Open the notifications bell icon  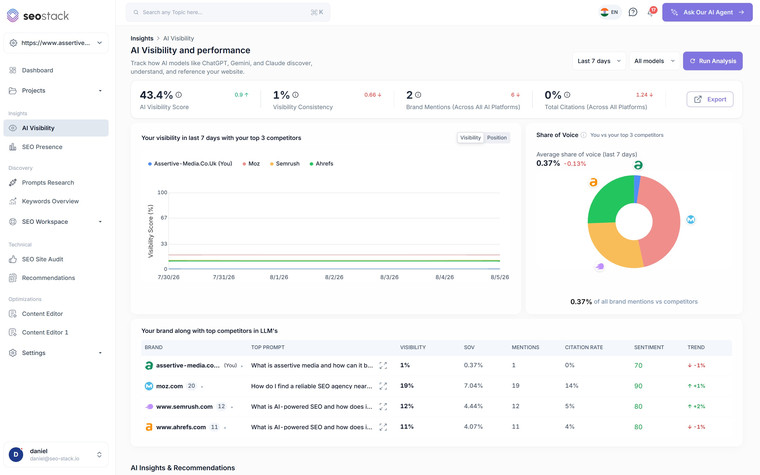click(651, 12)
